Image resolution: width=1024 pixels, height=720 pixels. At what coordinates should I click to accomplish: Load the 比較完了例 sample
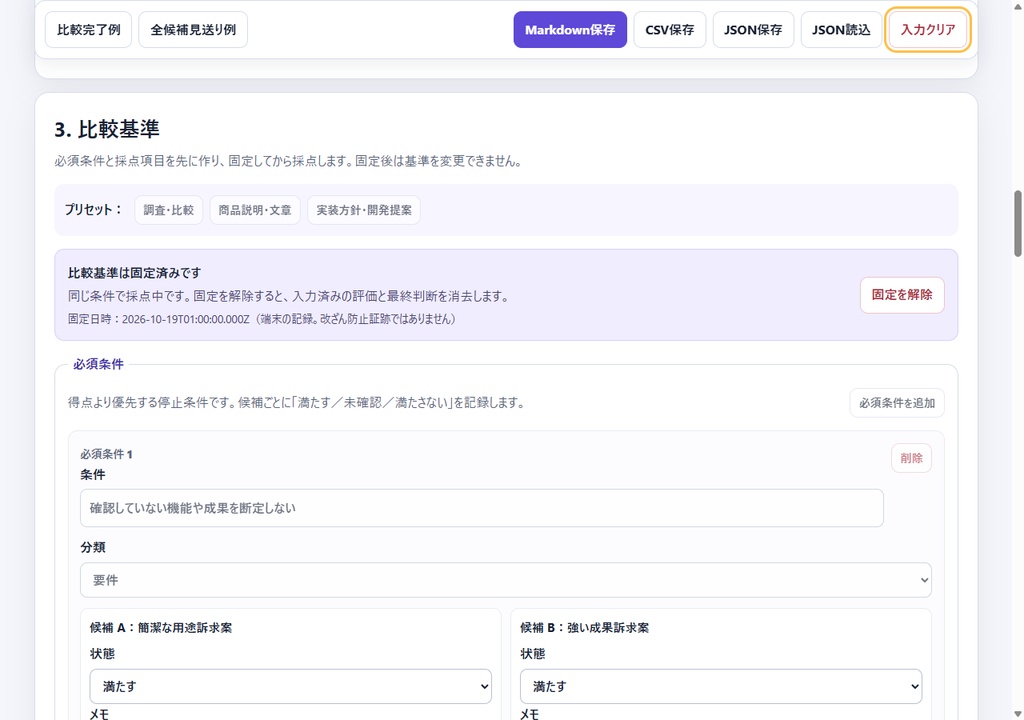tap(88, 29)
